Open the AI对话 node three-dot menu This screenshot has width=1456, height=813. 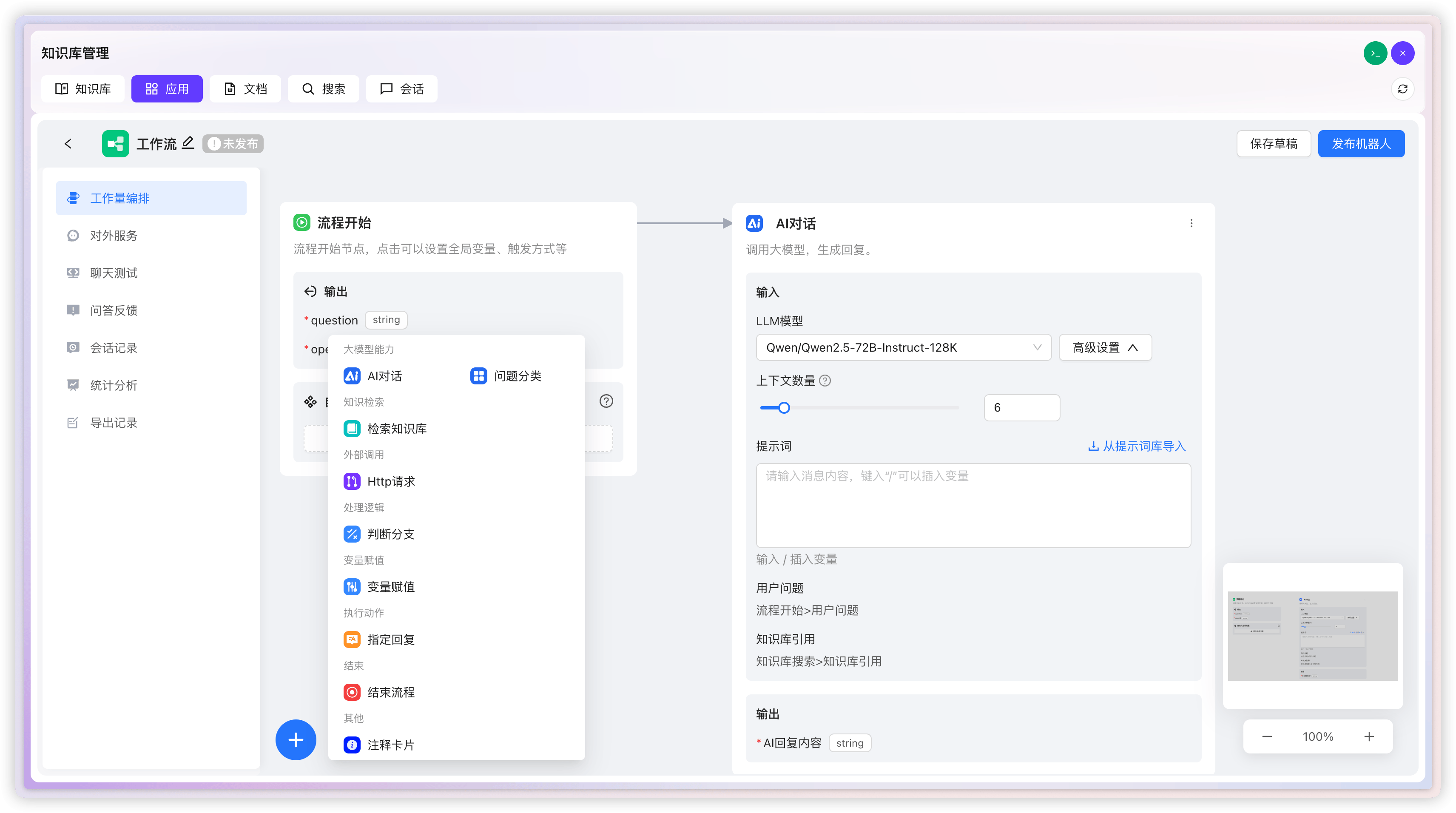pos(1192,223)
